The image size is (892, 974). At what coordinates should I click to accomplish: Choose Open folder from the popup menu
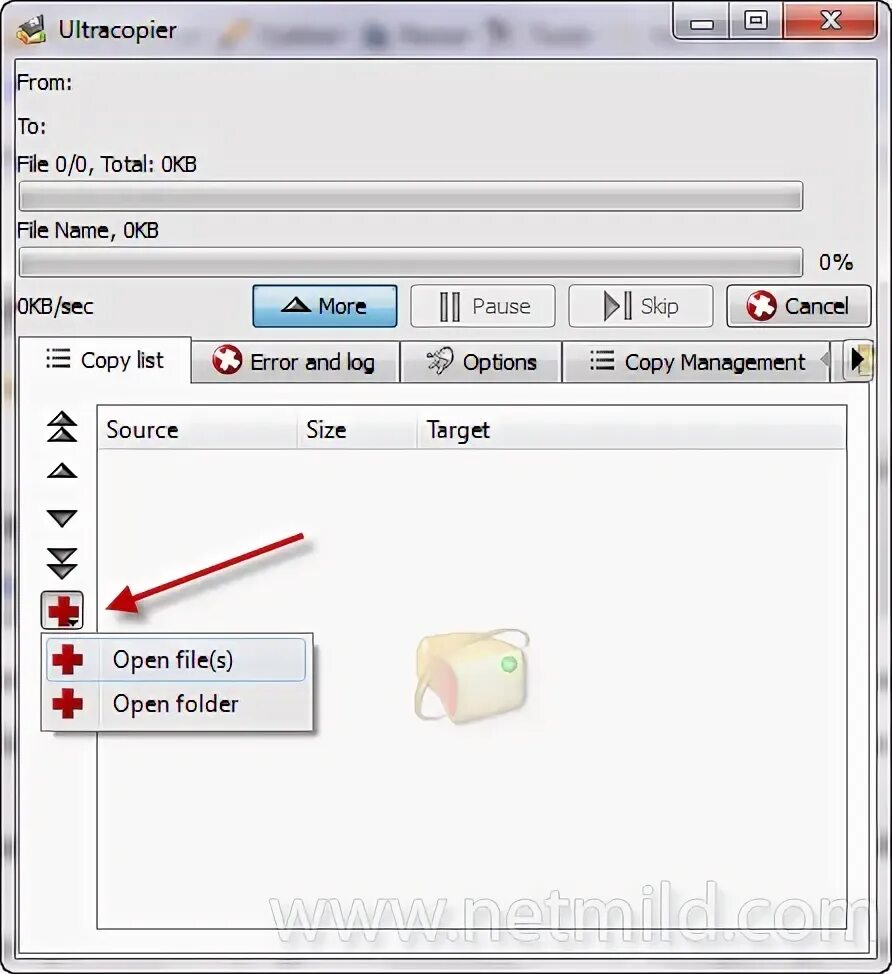point(176,704)
